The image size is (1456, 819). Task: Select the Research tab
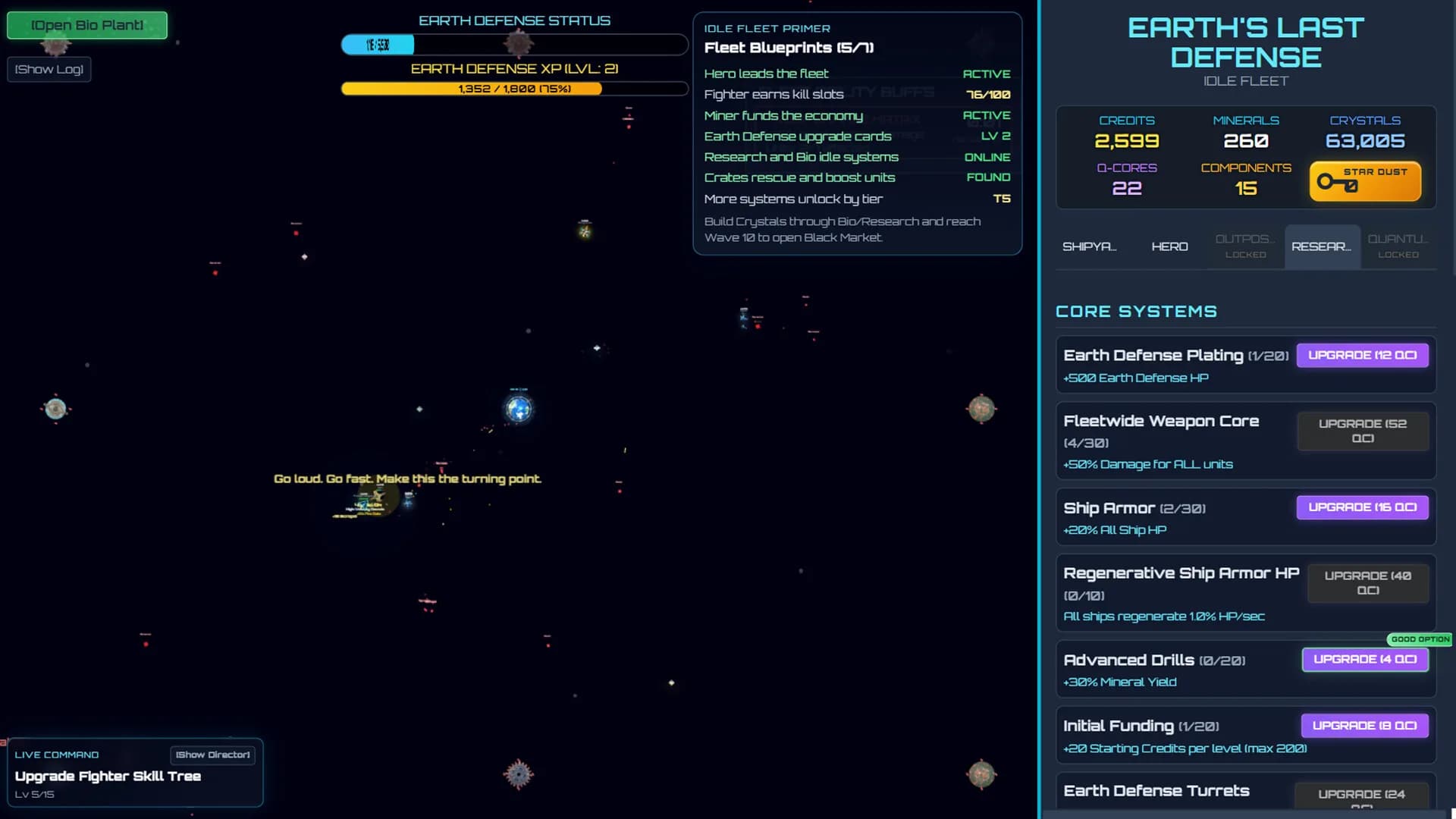[1322, 246]
